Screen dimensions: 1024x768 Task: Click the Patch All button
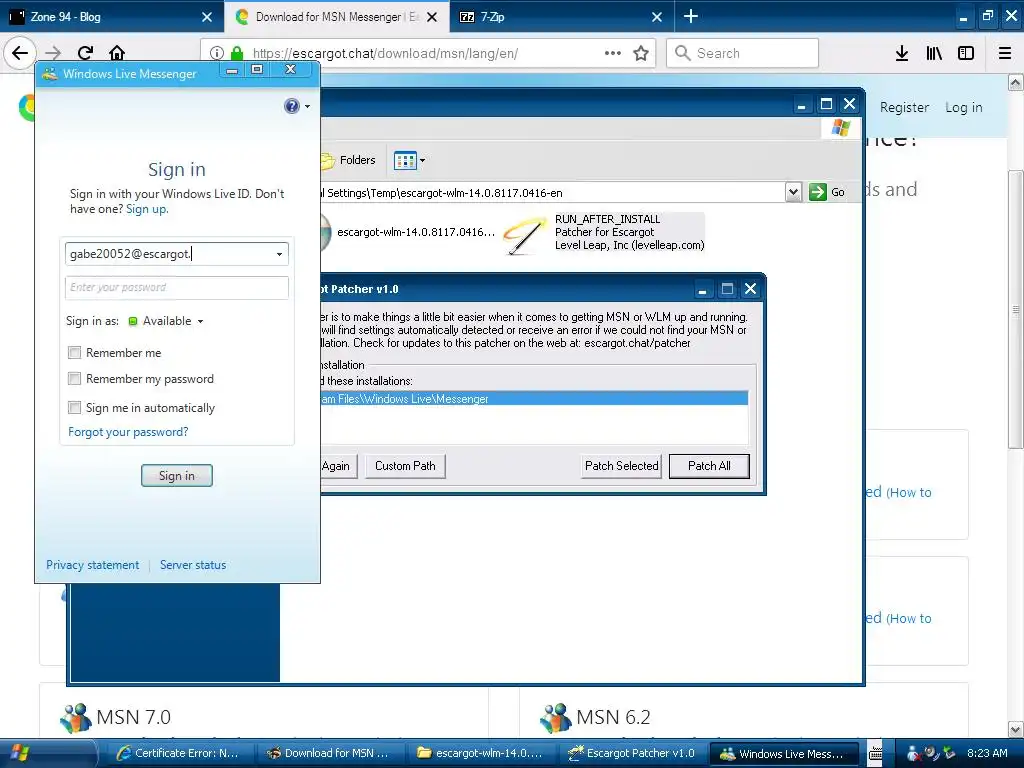click(x=709, y=466)
